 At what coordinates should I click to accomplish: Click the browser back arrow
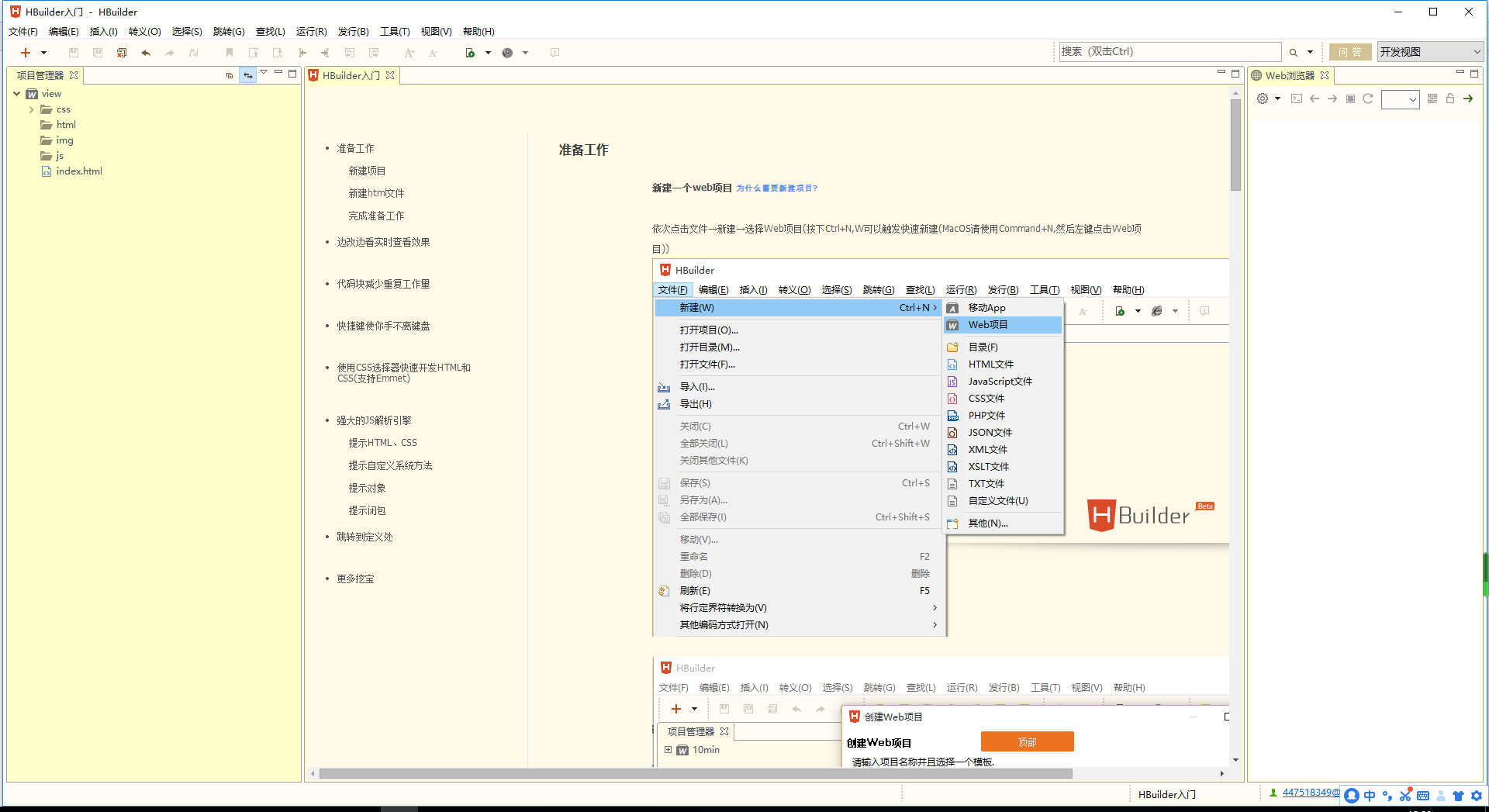pyautogui.click(x=1315, y=98)
